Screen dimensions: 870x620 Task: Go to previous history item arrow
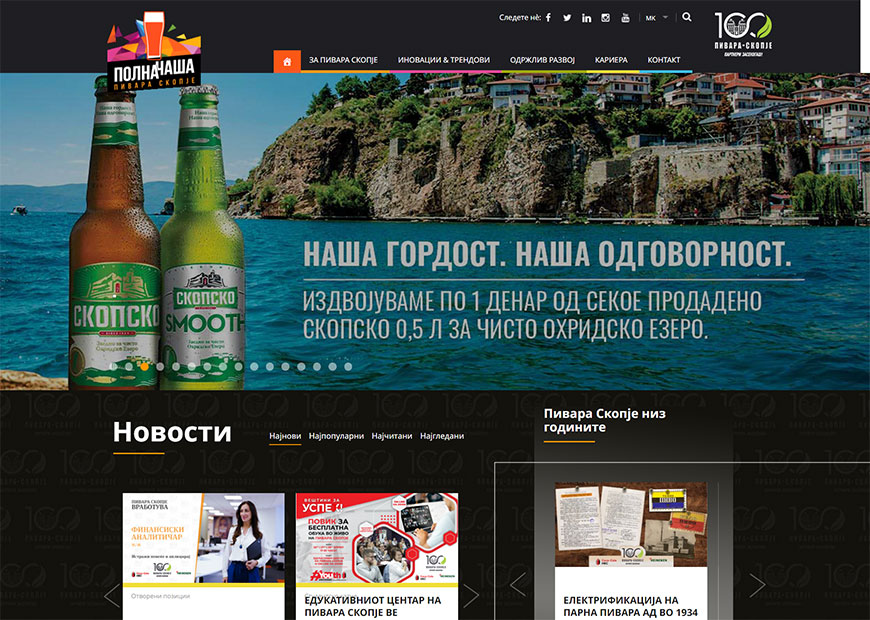pyautogui.click(x=518, y=584)
